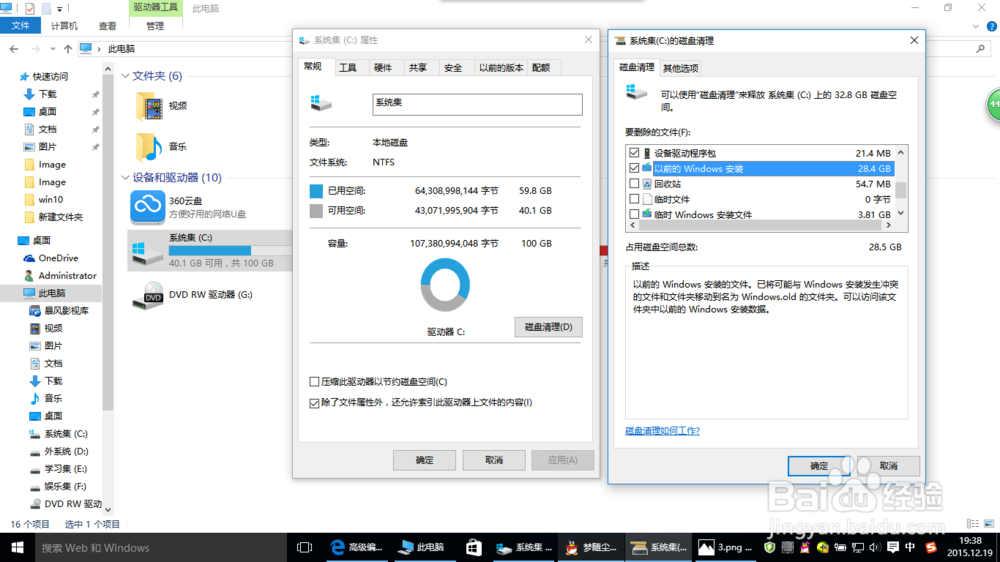Click the 搜索 Web 和 Windows box

pyautogui.click(x=162, y=547)
